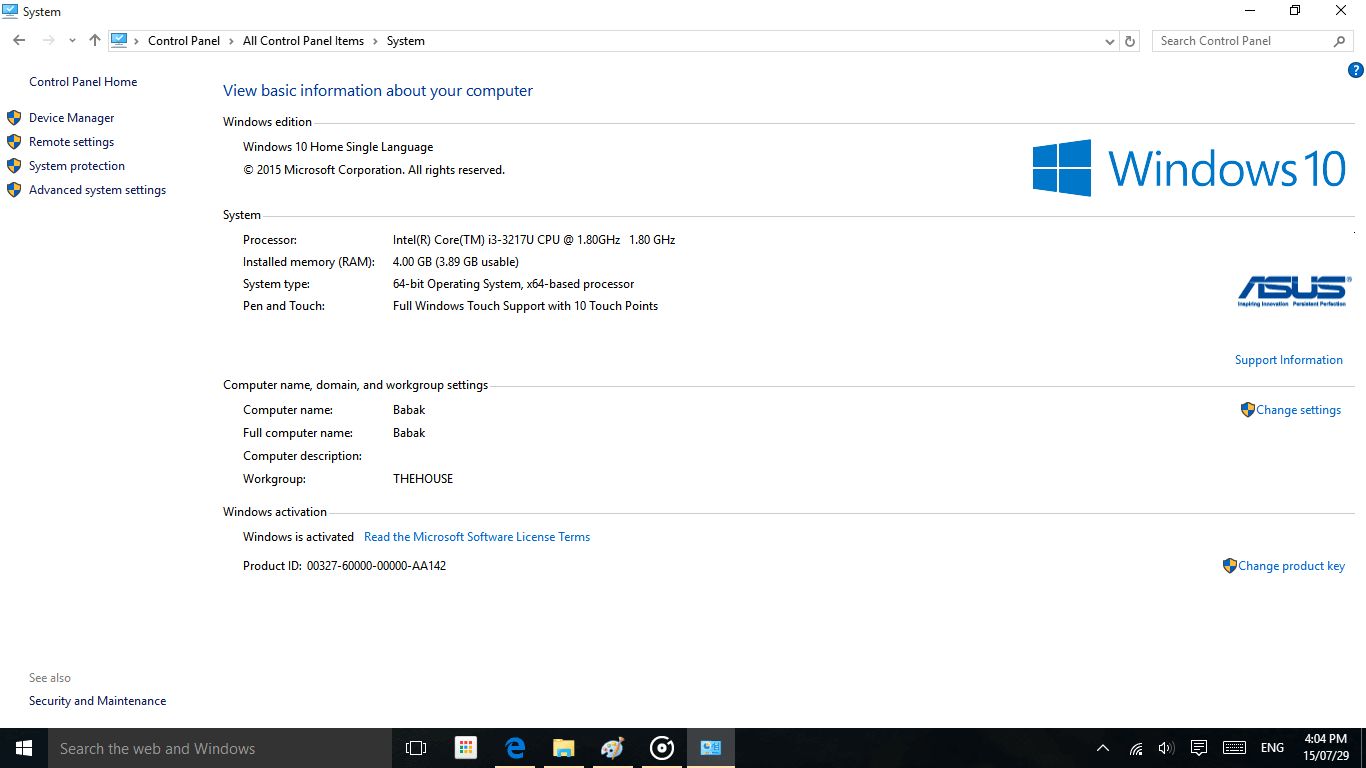Click the Refresh button beside address bar
The height and width of the screenshot is (768, 1366).
click(x=1130, y=41)
